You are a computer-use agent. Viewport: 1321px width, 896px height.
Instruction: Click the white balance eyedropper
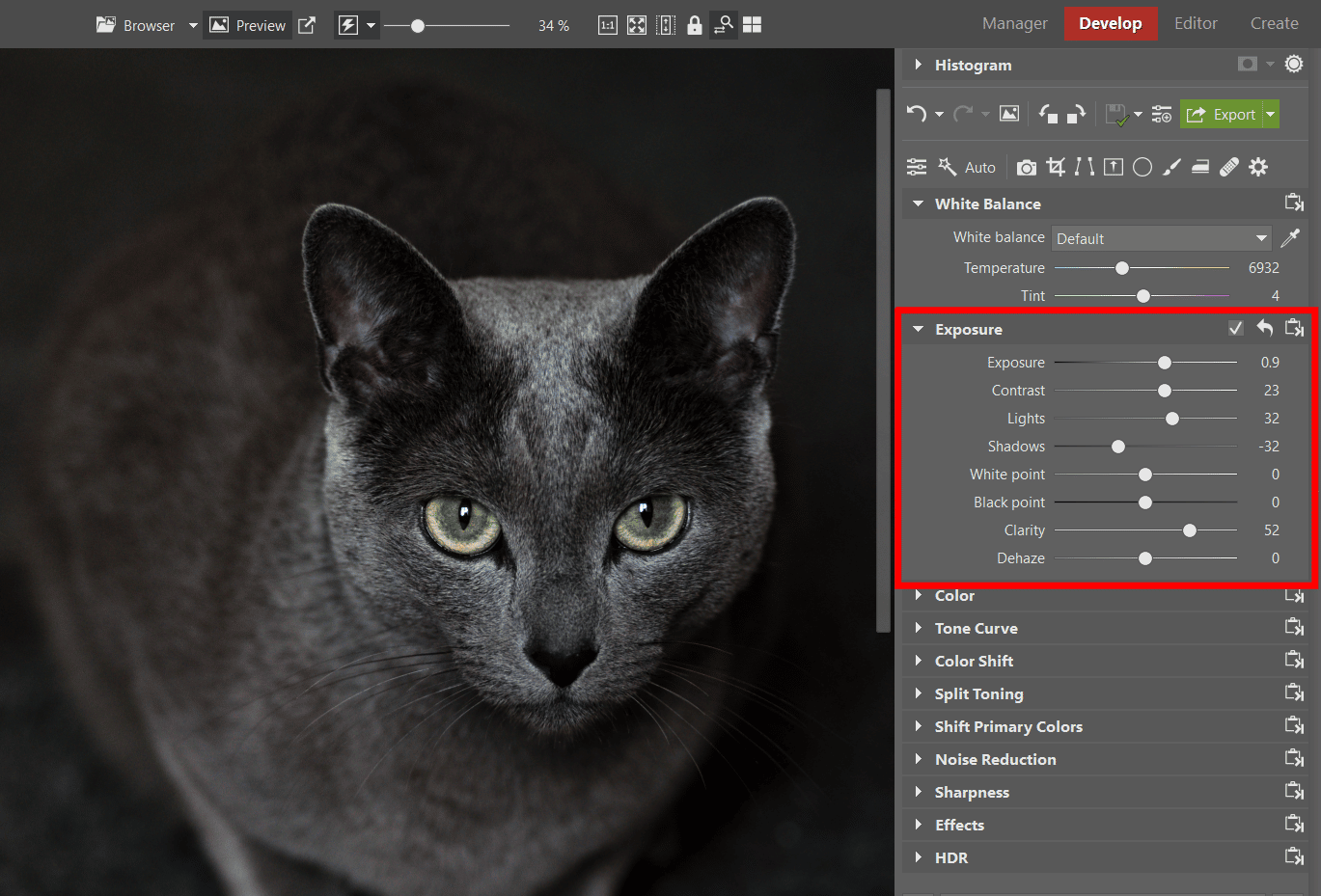click(x=1290, y=238)
